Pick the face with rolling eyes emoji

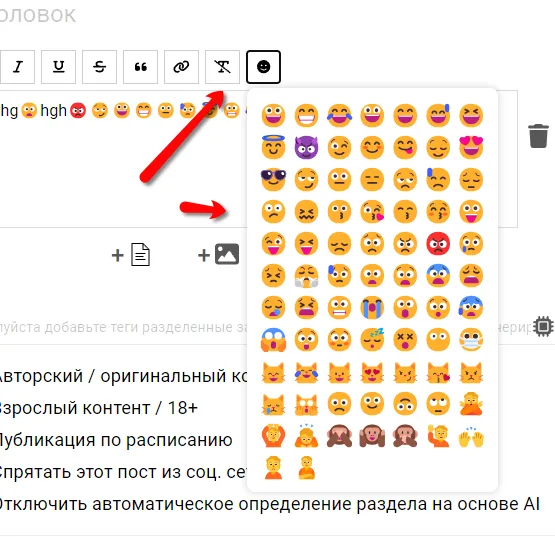[438, 404]
